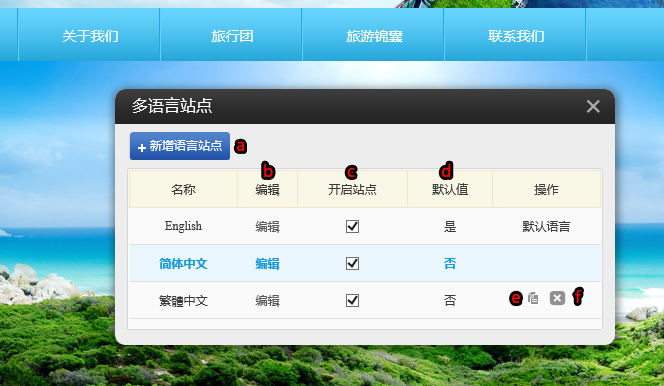
Task: Open the 旅行团 navigation item
Action: tap(232, 36)
